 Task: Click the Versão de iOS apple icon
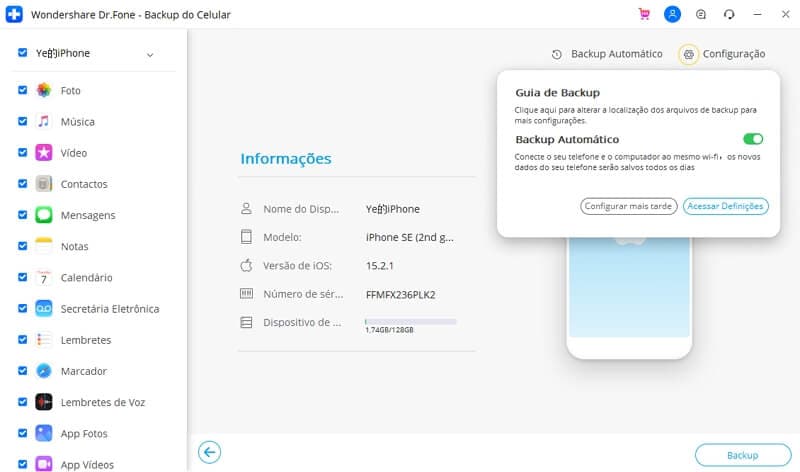(x=246, y=265)
